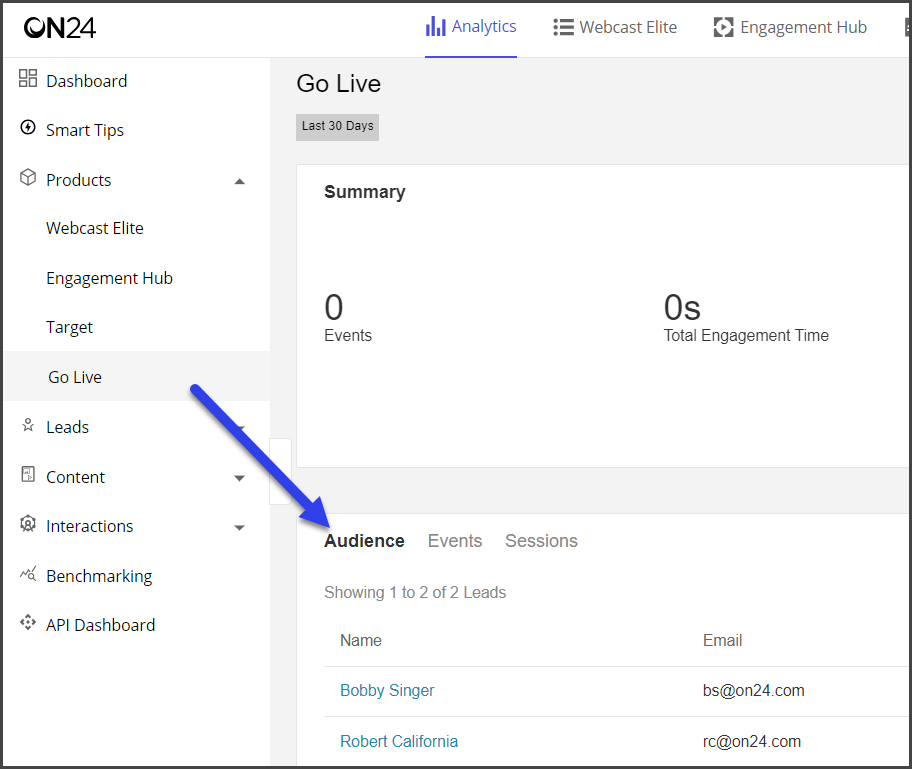Click the bs@on24.com email cell
Image resolution: width=912 pixels, height=769 pixels.
click(x=753, y=690)
